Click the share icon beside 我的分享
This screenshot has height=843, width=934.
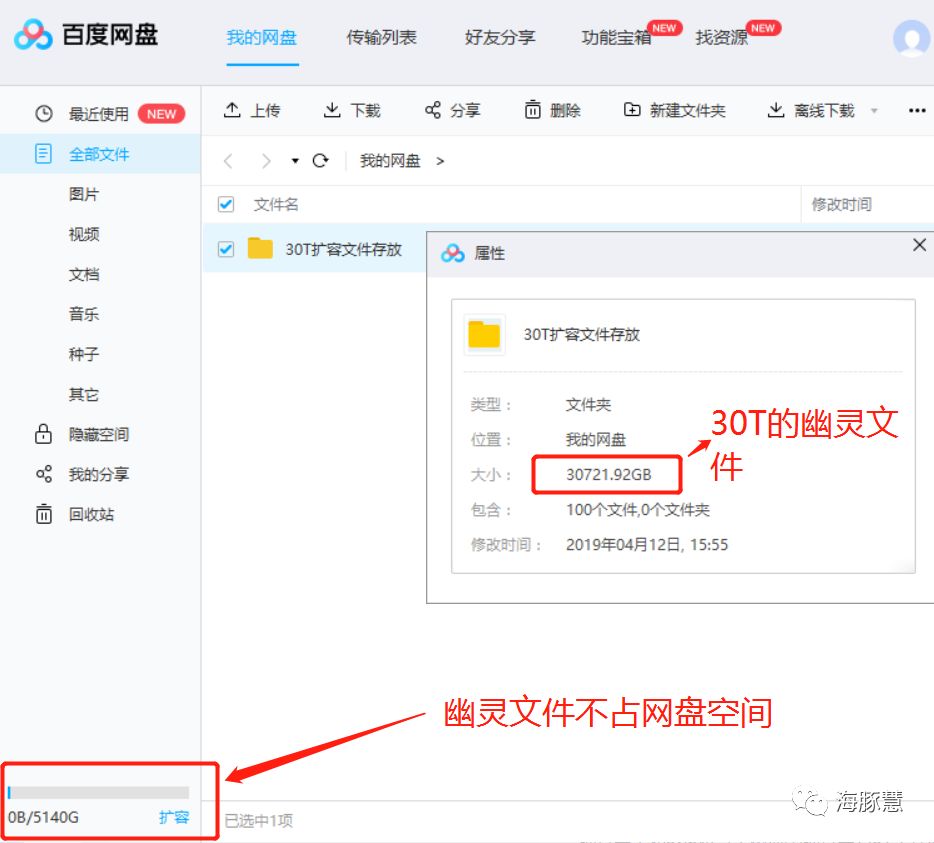click(x=44, y=474)
